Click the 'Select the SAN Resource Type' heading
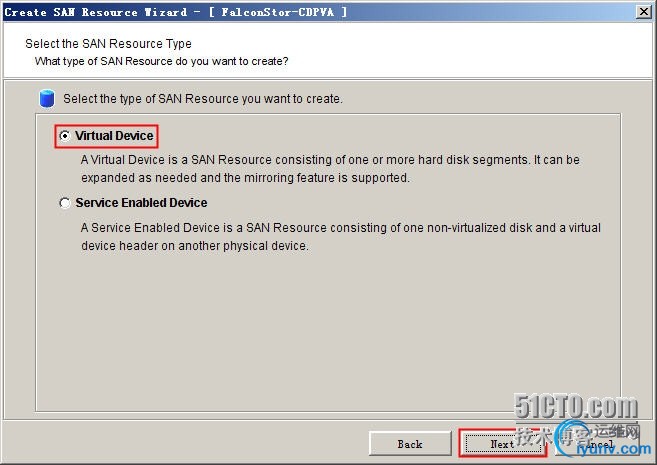The height and width of the screenshot is (465, 657). pos(108,44)
